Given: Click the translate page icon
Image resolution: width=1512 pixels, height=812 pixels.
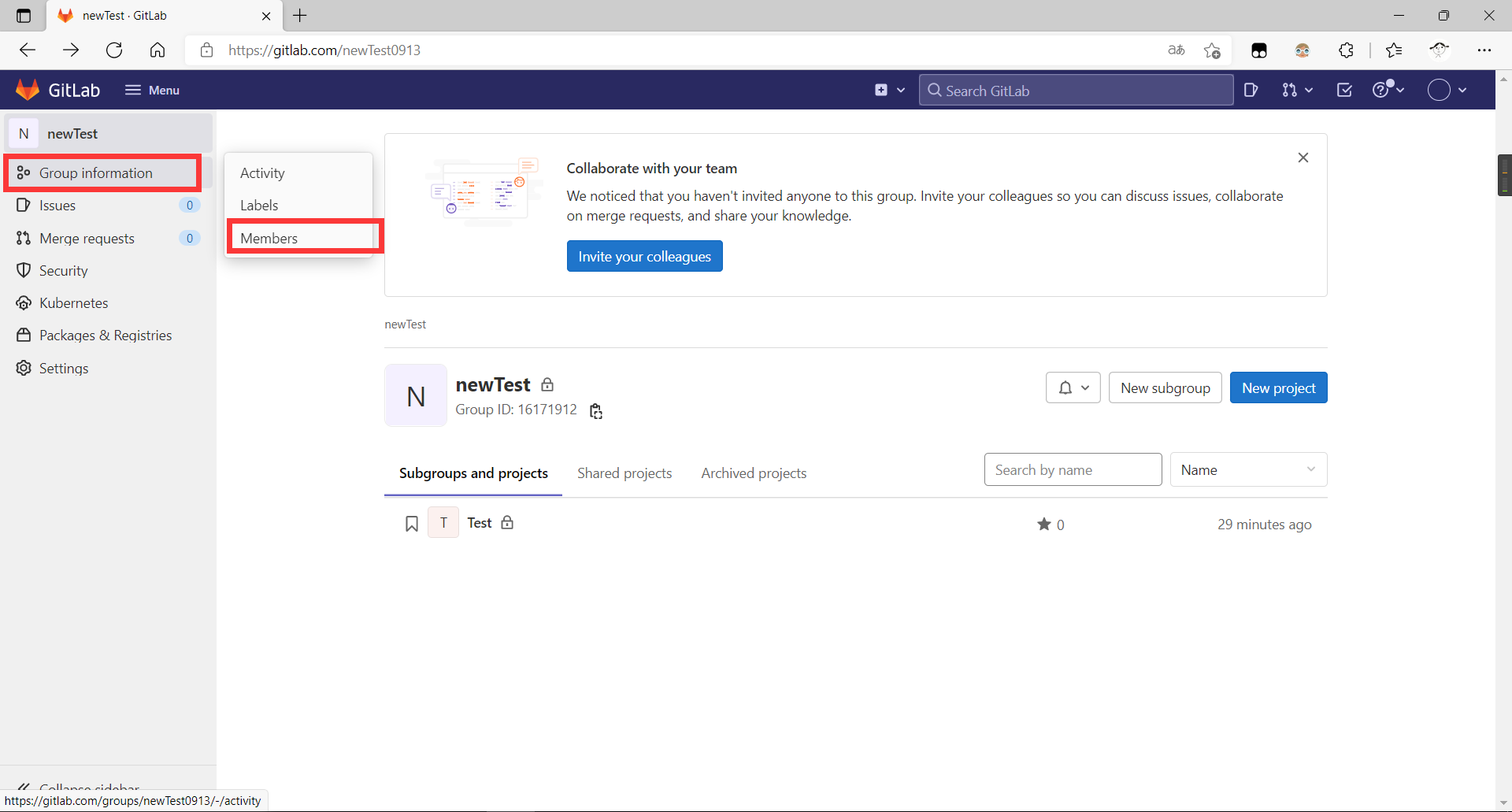Looking at the screenshot, I should 1177,50.
